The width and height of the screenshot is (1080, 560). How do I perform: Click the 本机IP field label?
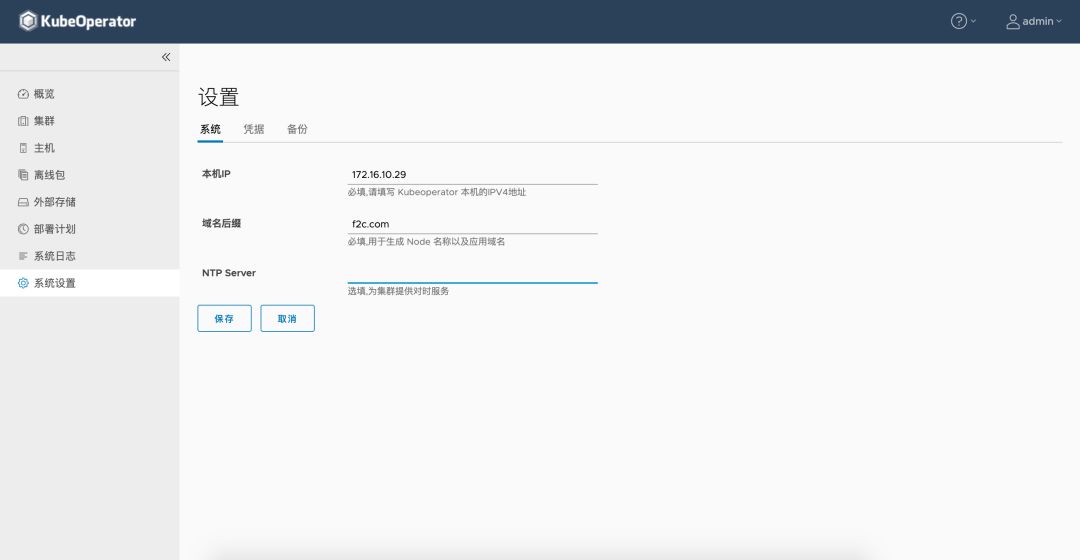tap(216, 174)
